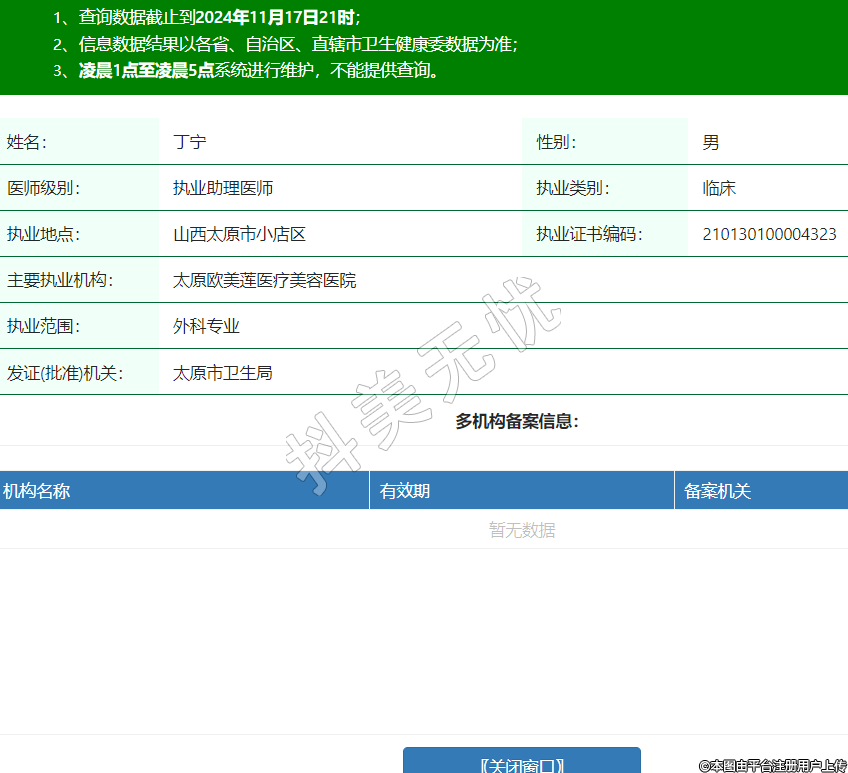The height and width of the screenshot is (773, 848).
Task: Click the 太原欧美莲医疗美容医院 institution value
Action: coord(264,280)
